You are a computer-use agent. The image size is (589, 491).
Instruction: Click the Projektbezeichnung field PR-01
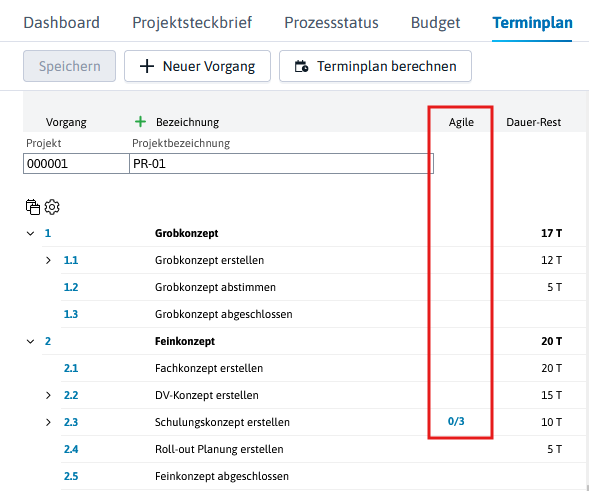tap(281, 163)
